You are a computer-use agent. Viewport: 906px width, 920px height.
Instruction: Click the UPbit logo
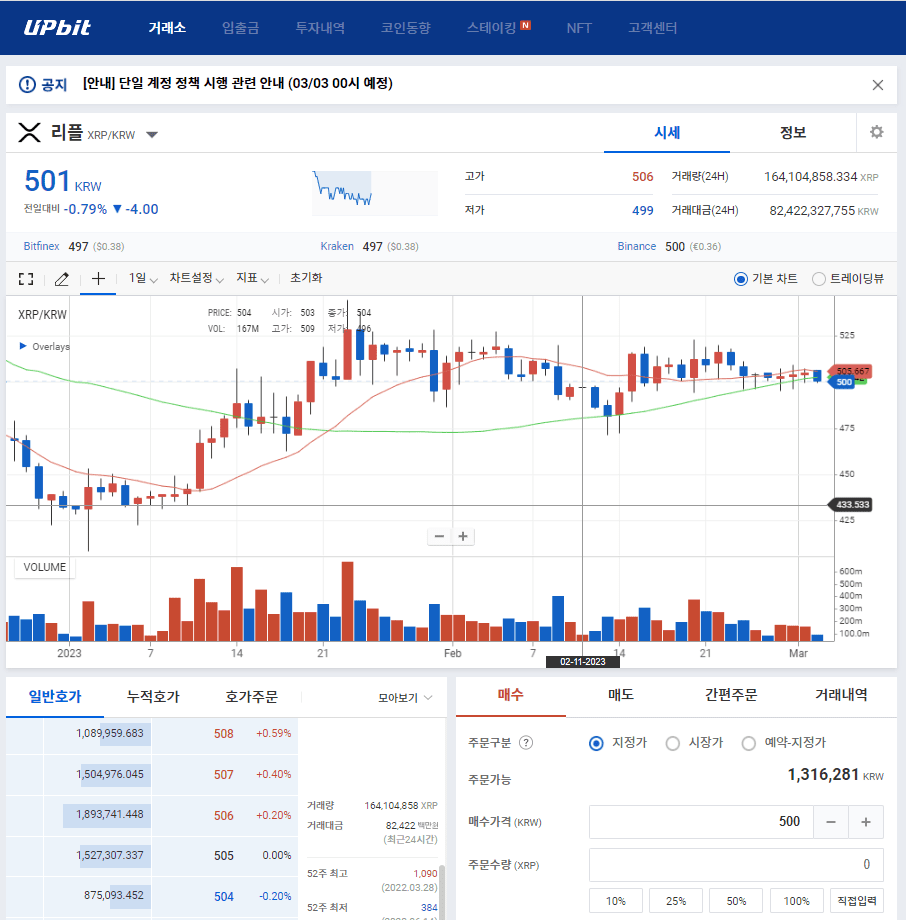[57, 27]
